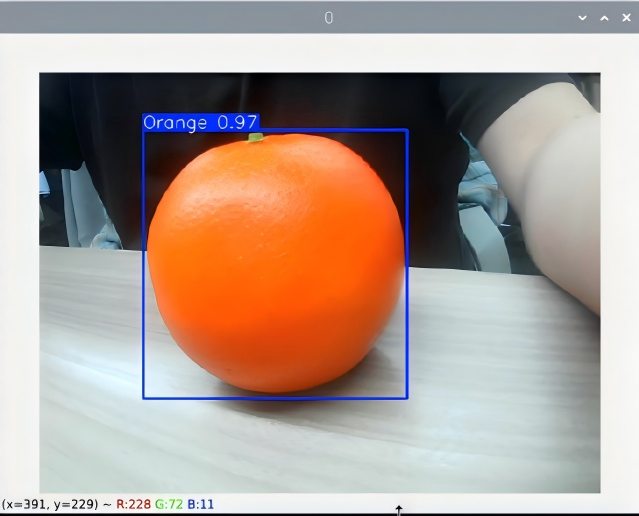Click the green stem on the orange
The height and width of the screenshot is (516, 639).
coord(256,138)
